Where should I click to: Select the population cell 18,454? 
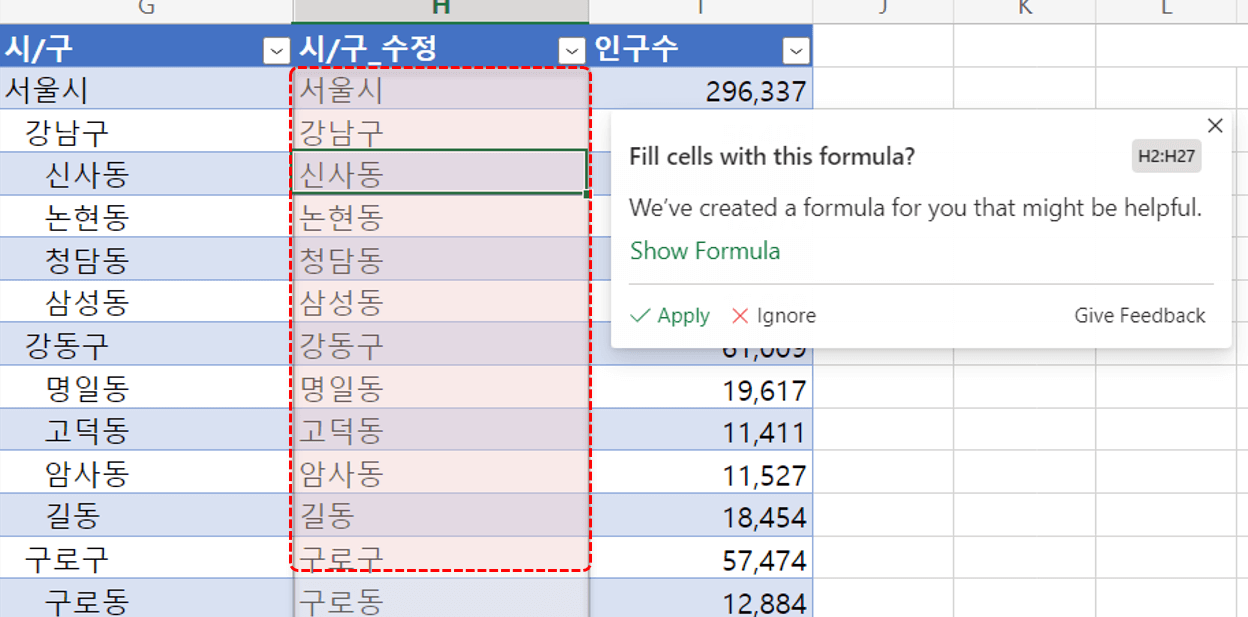[x=700, y=516]
